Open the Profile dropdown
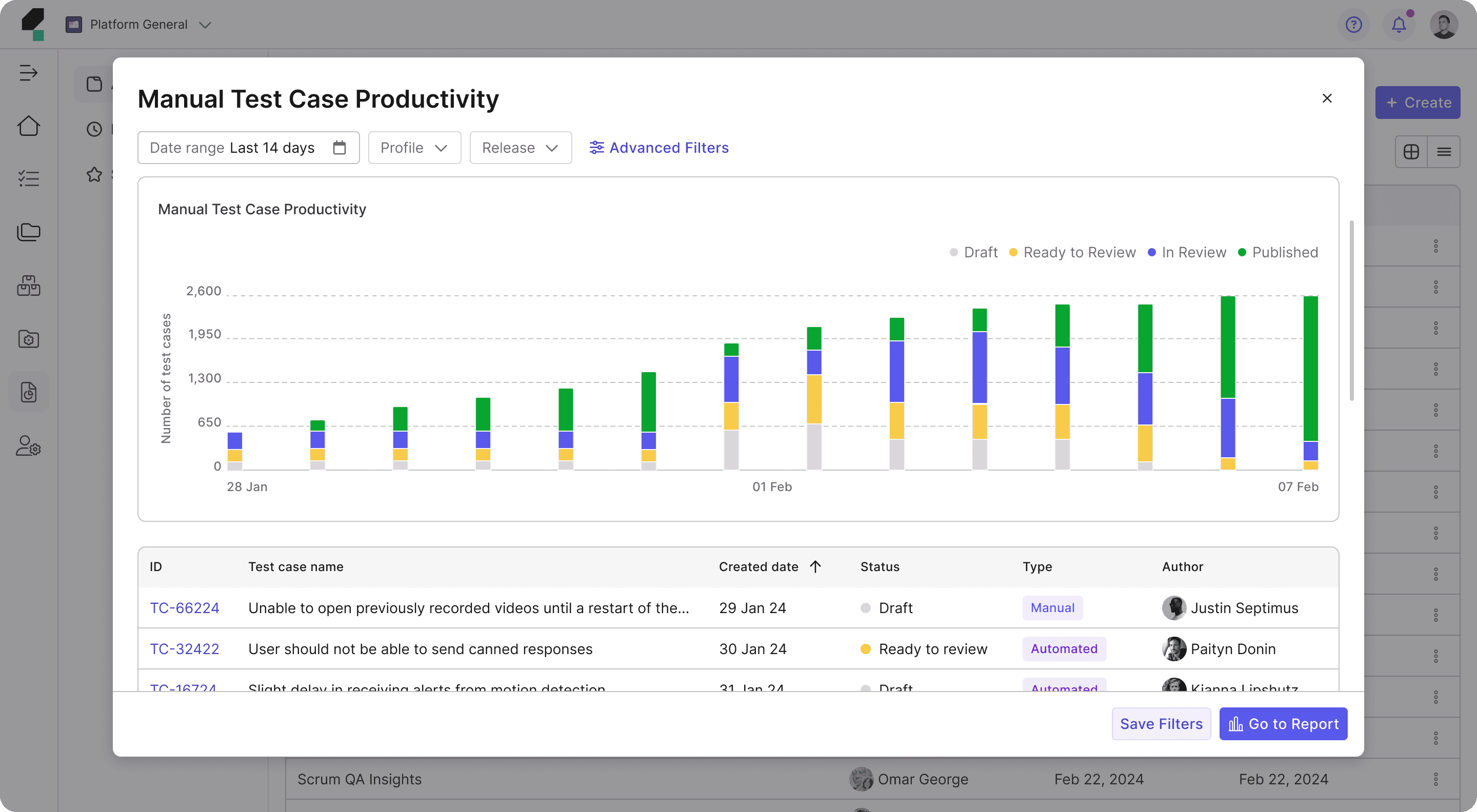The image size is (1477, 812). click(x=414, y=148)
